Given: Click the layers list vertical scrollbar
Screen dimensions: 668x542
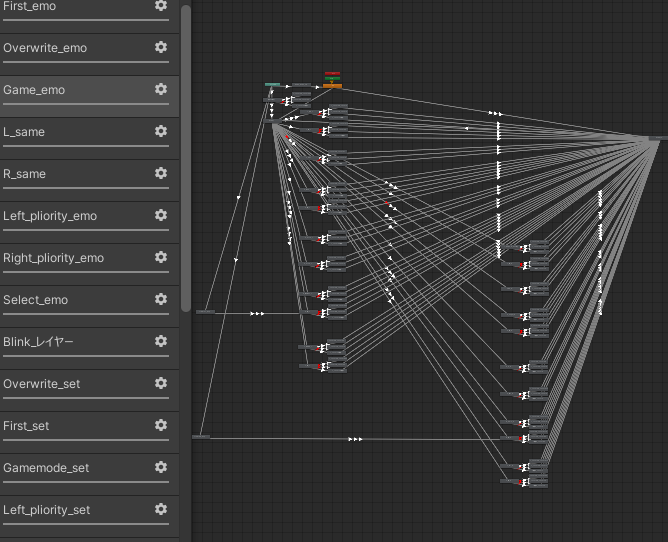Looking at the screenshot, I should (x=186, y=159).
